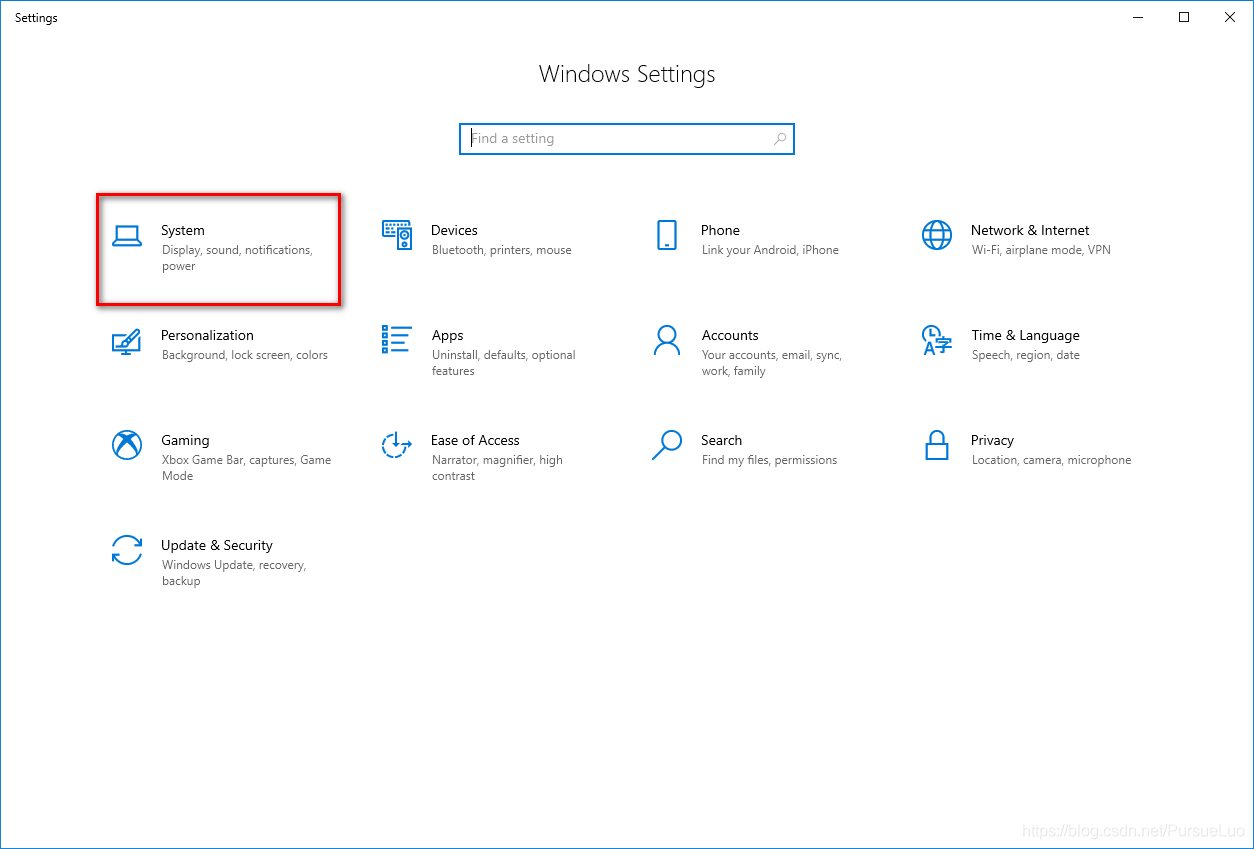Minimize the Settings window
Viewport: 1254px width, 849px height.
[x=1138, y=17]
